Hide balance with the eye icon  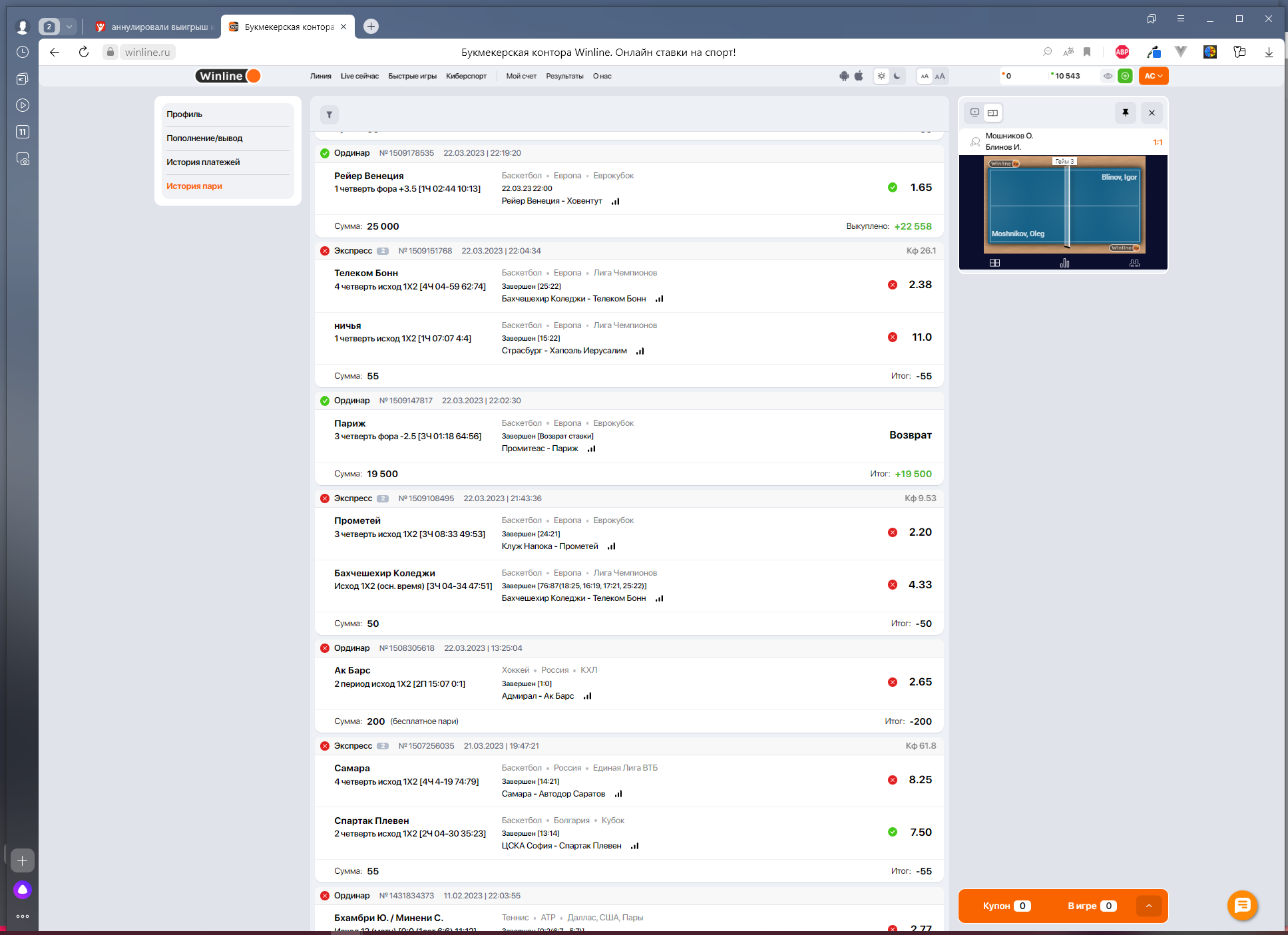(1108, 76)
